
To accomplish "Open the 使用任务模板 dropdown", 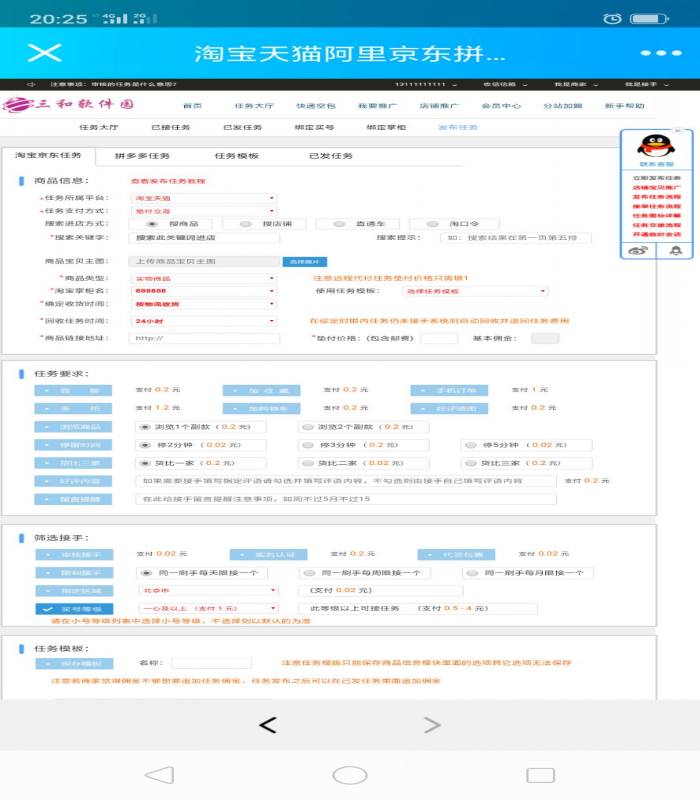I will tap(474, 291).
